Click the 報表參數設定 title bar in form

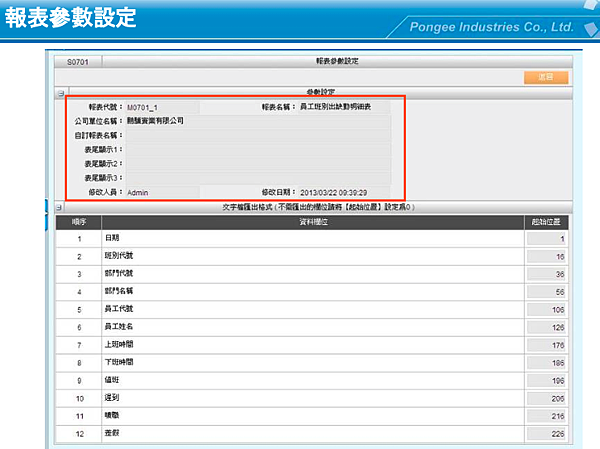[337, 62]
